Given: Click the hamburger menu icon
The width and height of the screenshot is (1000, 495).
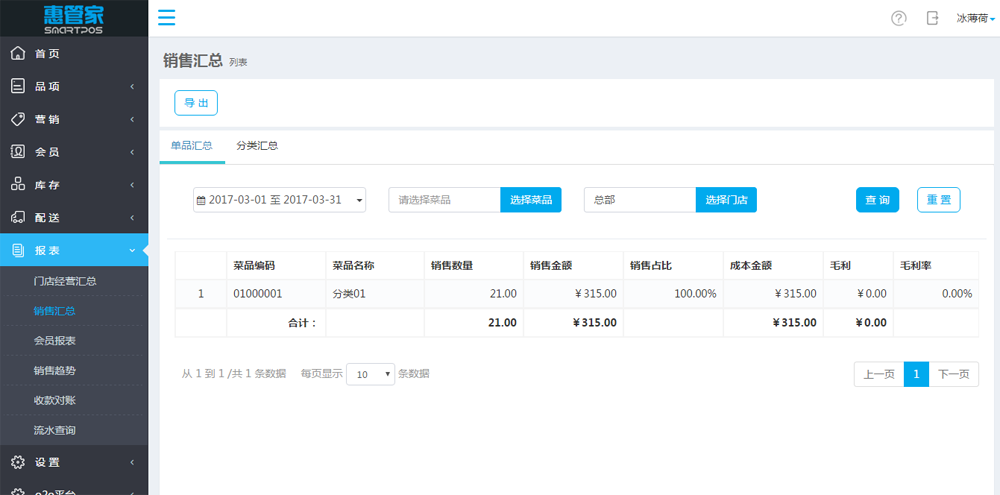Looking at the screenshot, I should [167, 18].
